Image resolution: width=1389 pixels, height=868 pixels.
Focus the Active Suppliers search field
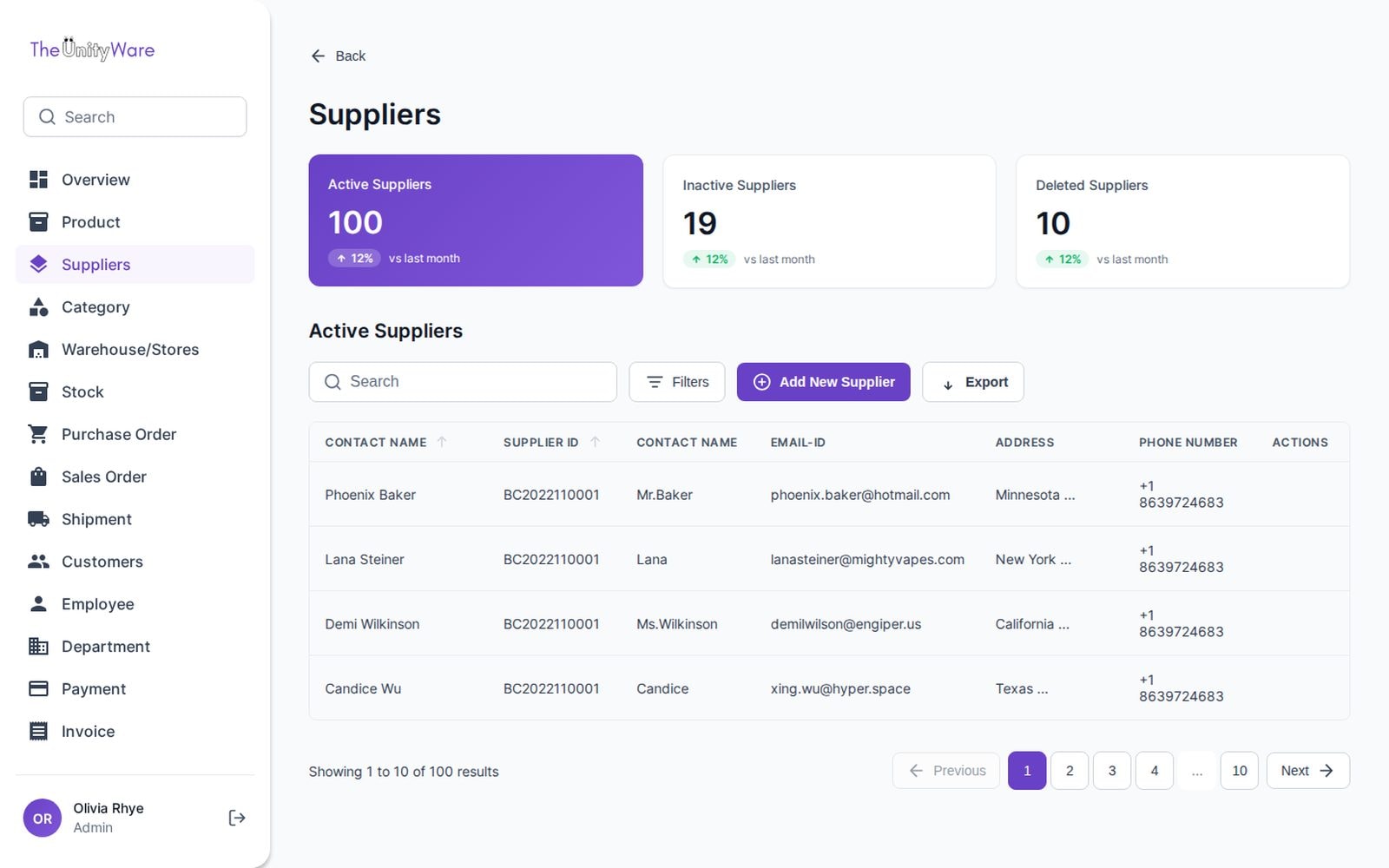click(463, 382)
